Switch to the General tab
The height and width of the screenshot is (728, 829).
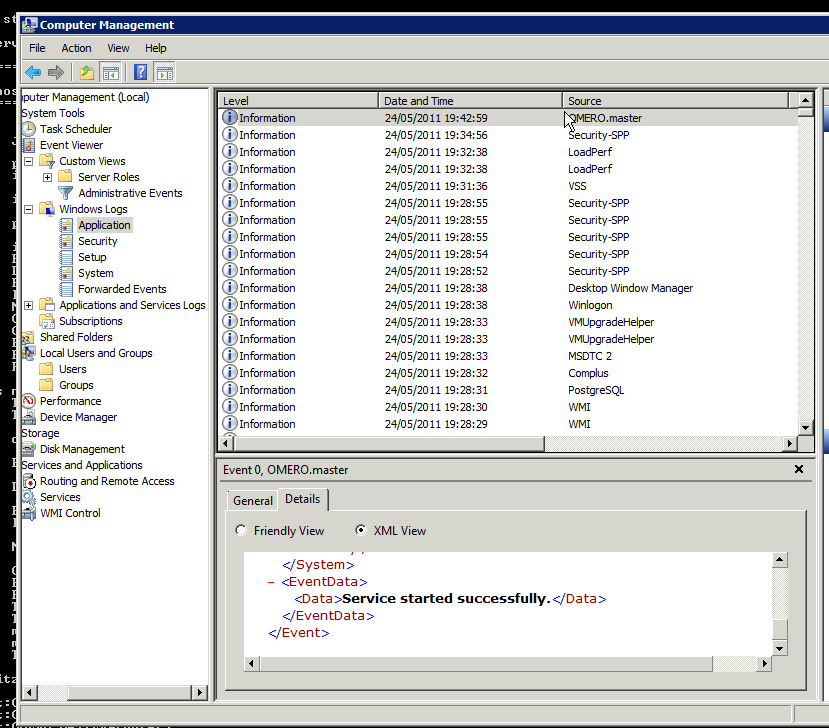[x=253, y=501]
